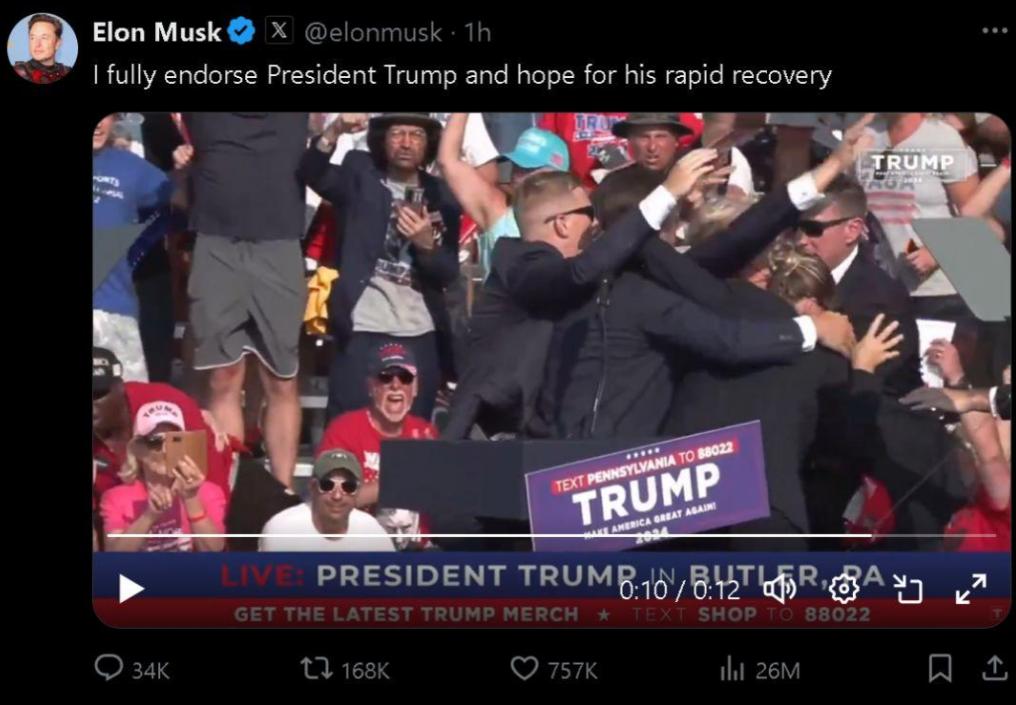Click the video frame showing the rally
This screenshot has height=705, width=1016.
[x=551, y=330]
